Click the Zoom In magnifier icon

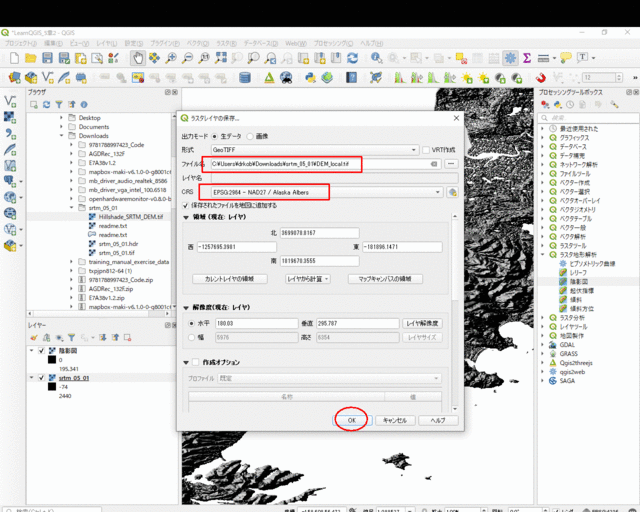[x=171, y=58]
